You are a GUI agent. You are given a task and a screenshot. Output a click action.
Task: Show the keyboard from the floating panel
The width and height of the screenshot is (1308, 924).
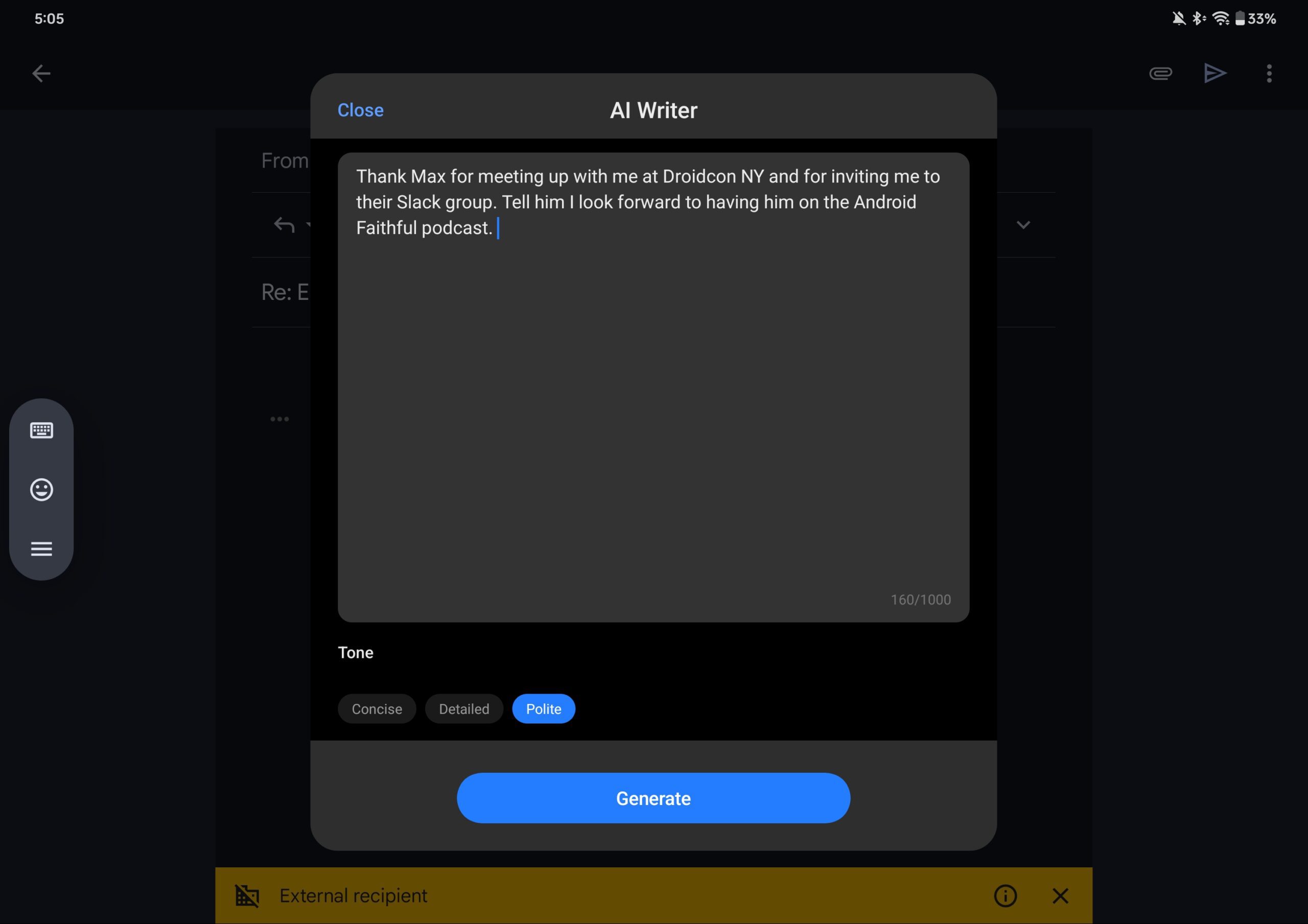pyautogui.click(x=41, y=430)
